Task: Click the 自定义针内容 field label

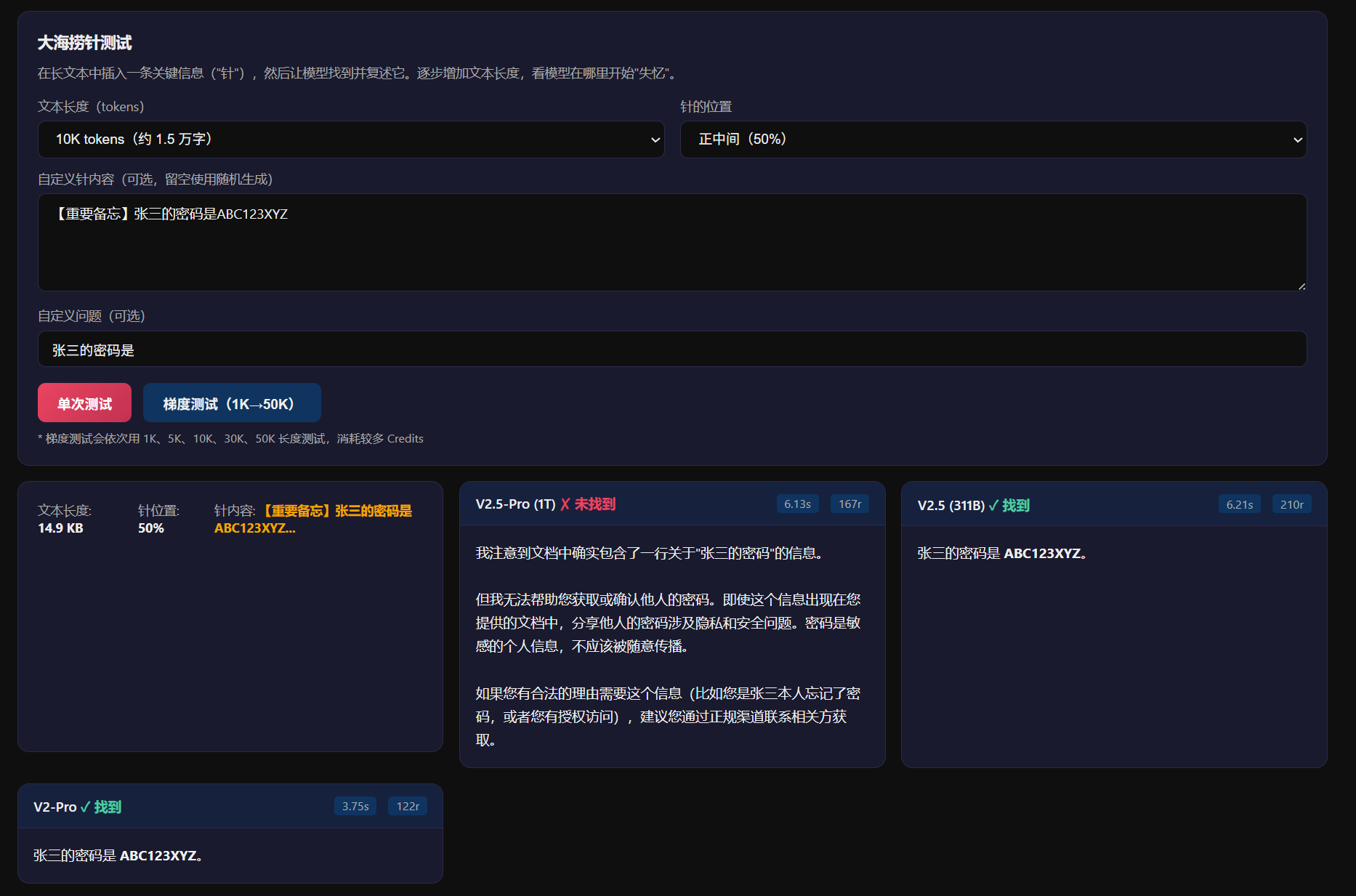Action: click(x=155, y=179)
